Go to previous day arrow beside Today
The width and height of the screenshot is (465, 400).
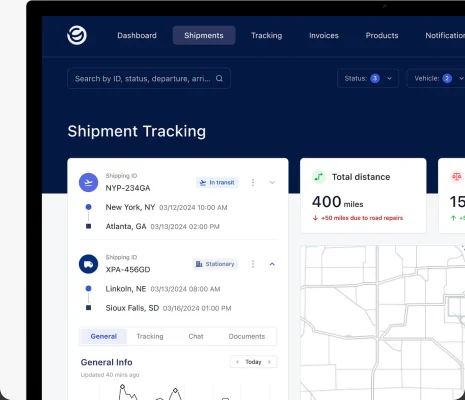click(x=237, y=362)
